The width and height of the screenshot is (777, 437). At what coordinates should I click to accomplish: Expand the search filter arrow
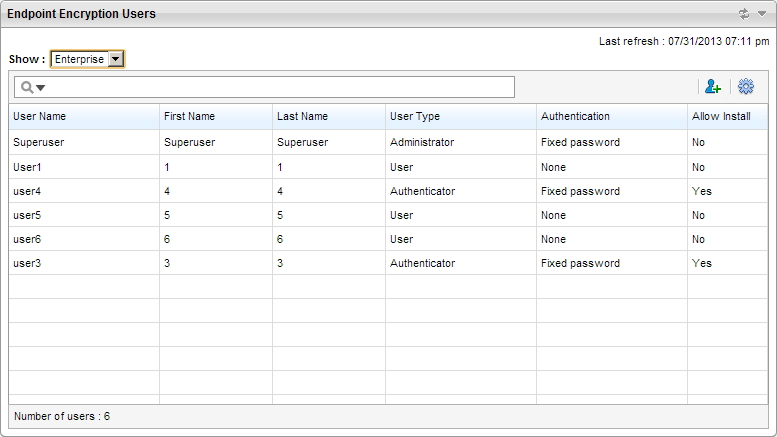(41, 88)
